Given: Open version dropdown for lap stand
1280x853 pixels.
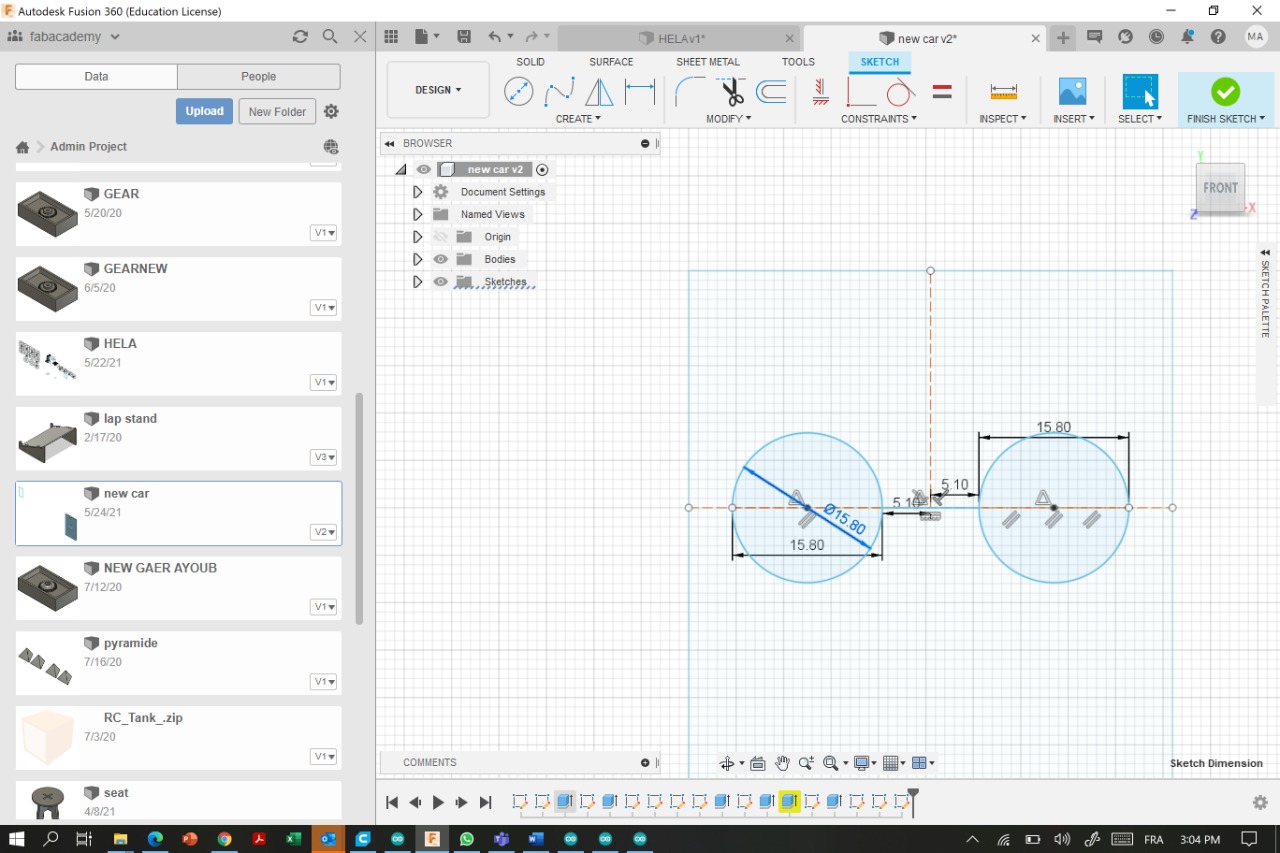Looking at the screenshot, I should pos(324,457).
